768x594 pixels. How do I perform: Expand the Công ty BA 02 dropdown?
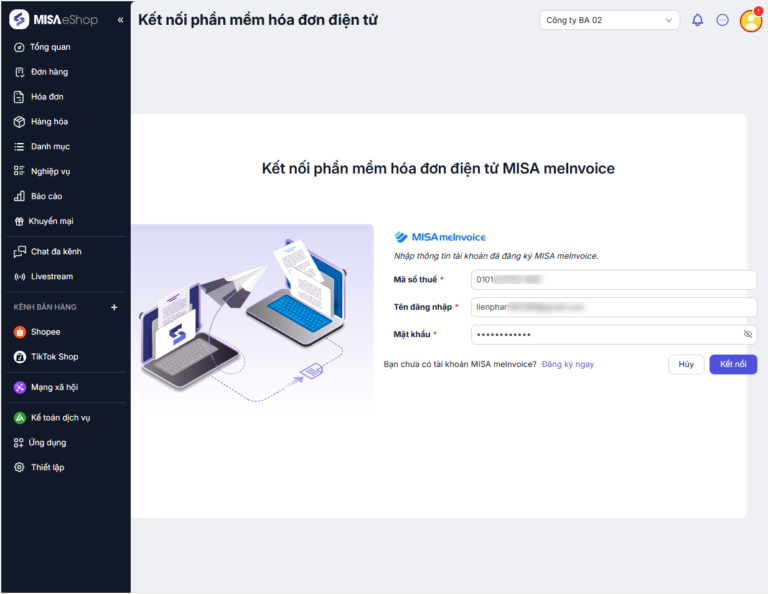tap(609, 20)
